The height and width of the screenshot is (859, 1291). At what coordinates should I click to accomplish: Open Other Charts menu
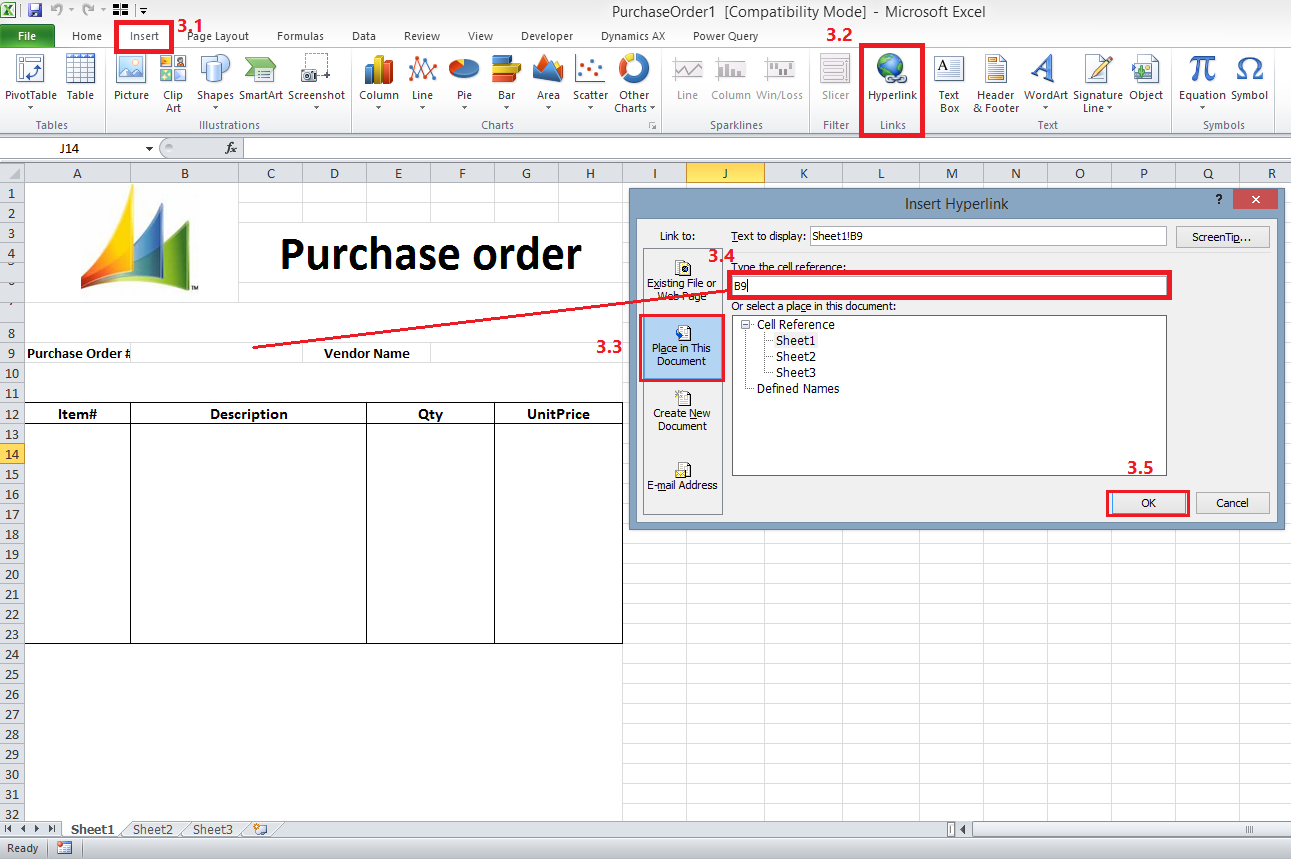[634, 82]
